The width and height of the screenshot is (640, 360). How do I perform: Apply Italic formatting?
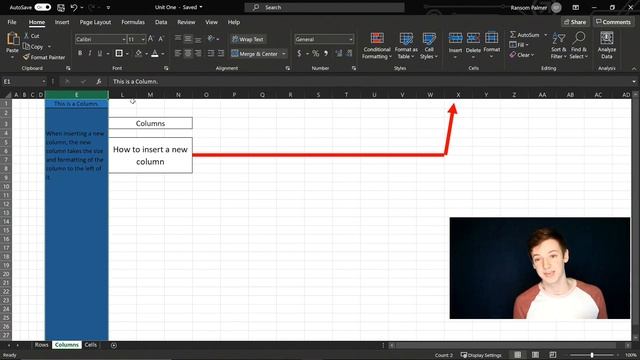[90, 53]
